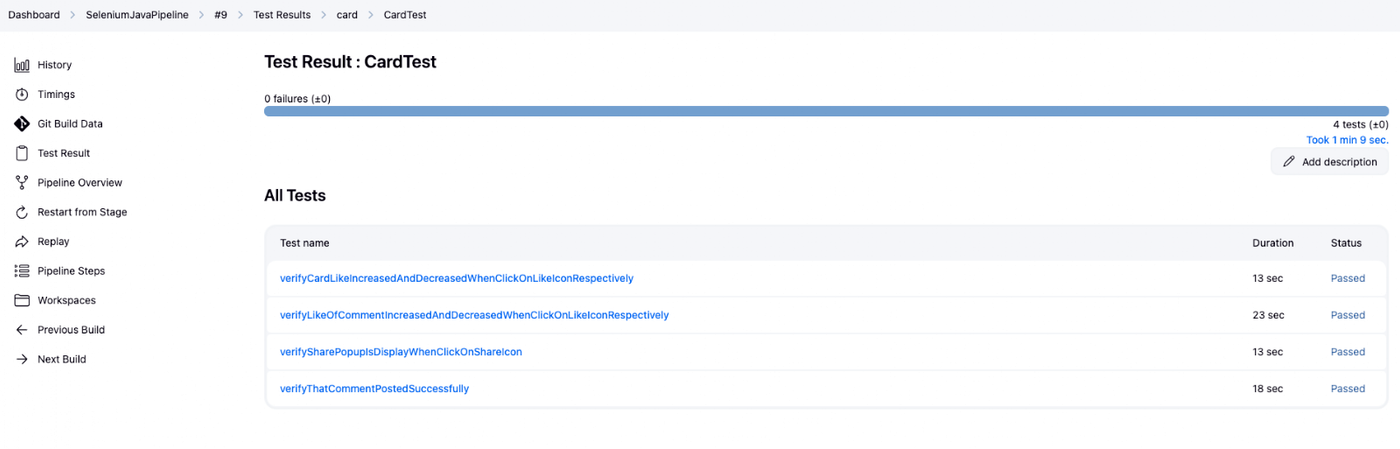Open Pipeline Steps in the sidebar
Viewport: 1400px width, 449px height.
click(71, 271)
